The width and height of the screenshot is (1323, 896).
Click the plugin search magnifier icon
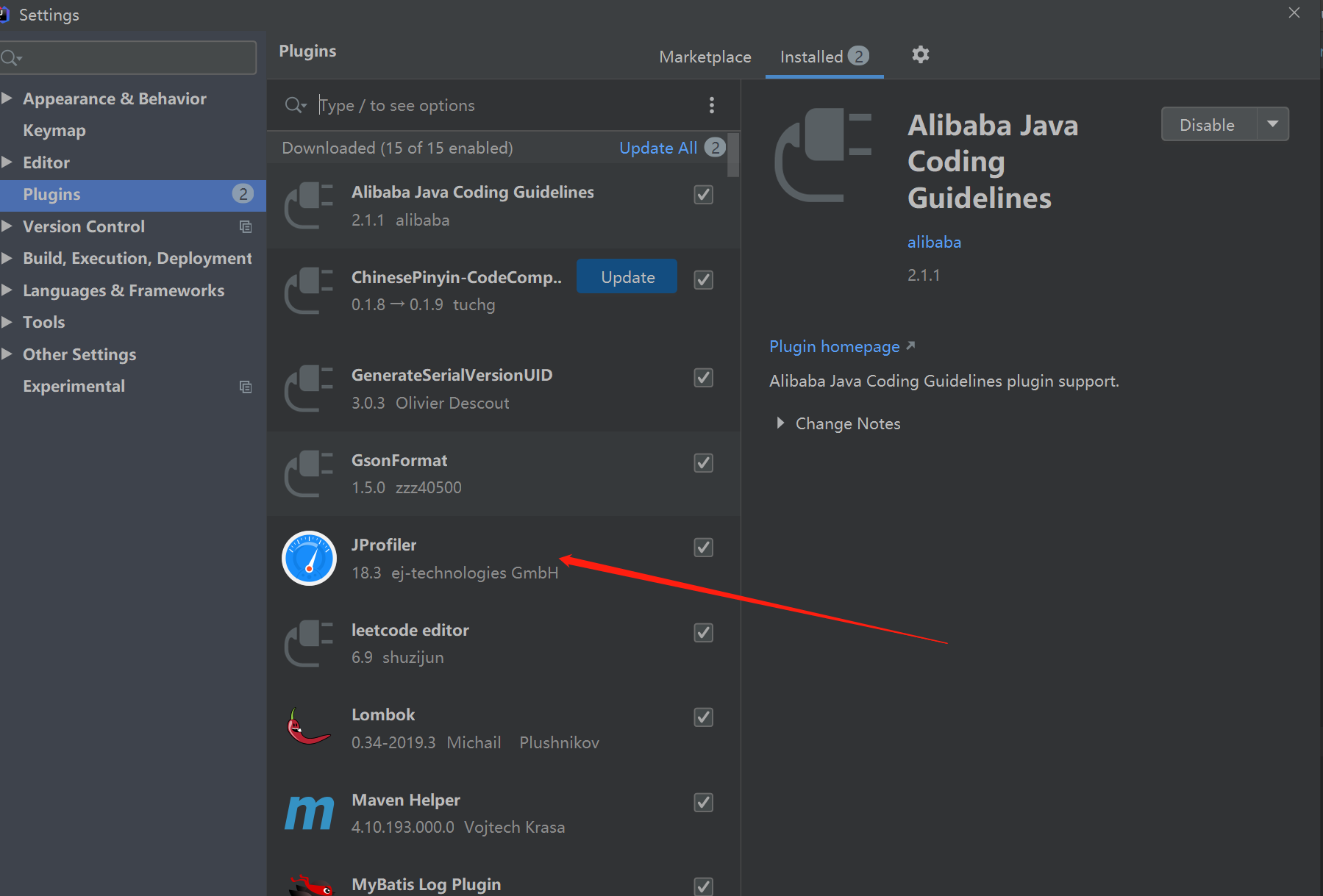(295, 105)
